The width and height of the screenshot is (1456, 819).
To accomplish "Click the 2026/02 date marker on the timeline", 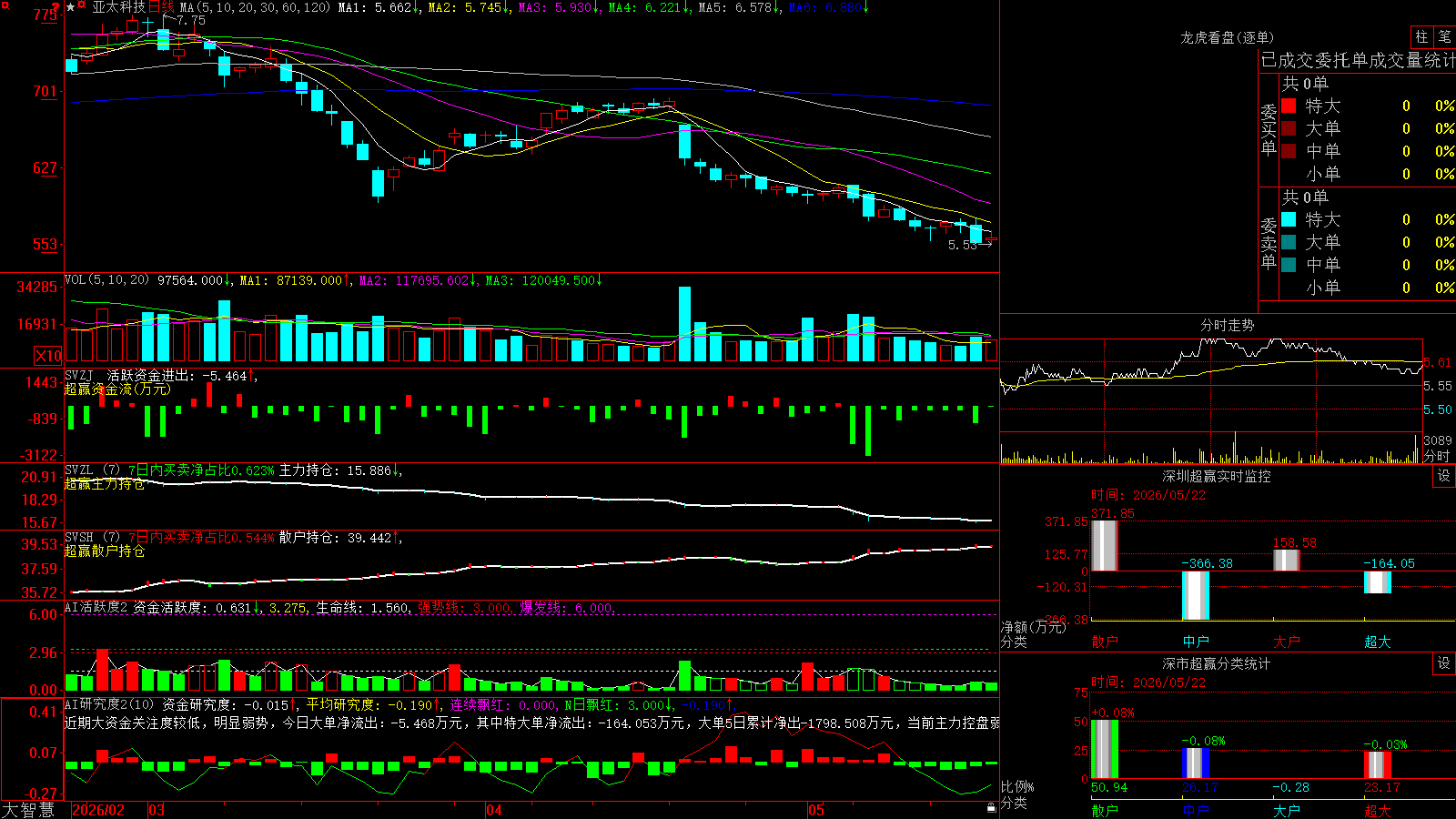I will click(x=98, y=810).
